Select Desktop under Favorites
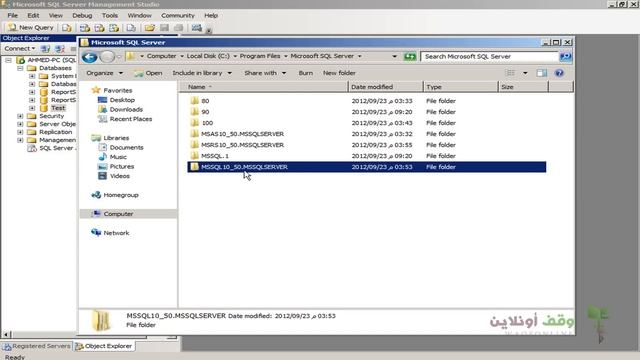 [x=122, y=100]
